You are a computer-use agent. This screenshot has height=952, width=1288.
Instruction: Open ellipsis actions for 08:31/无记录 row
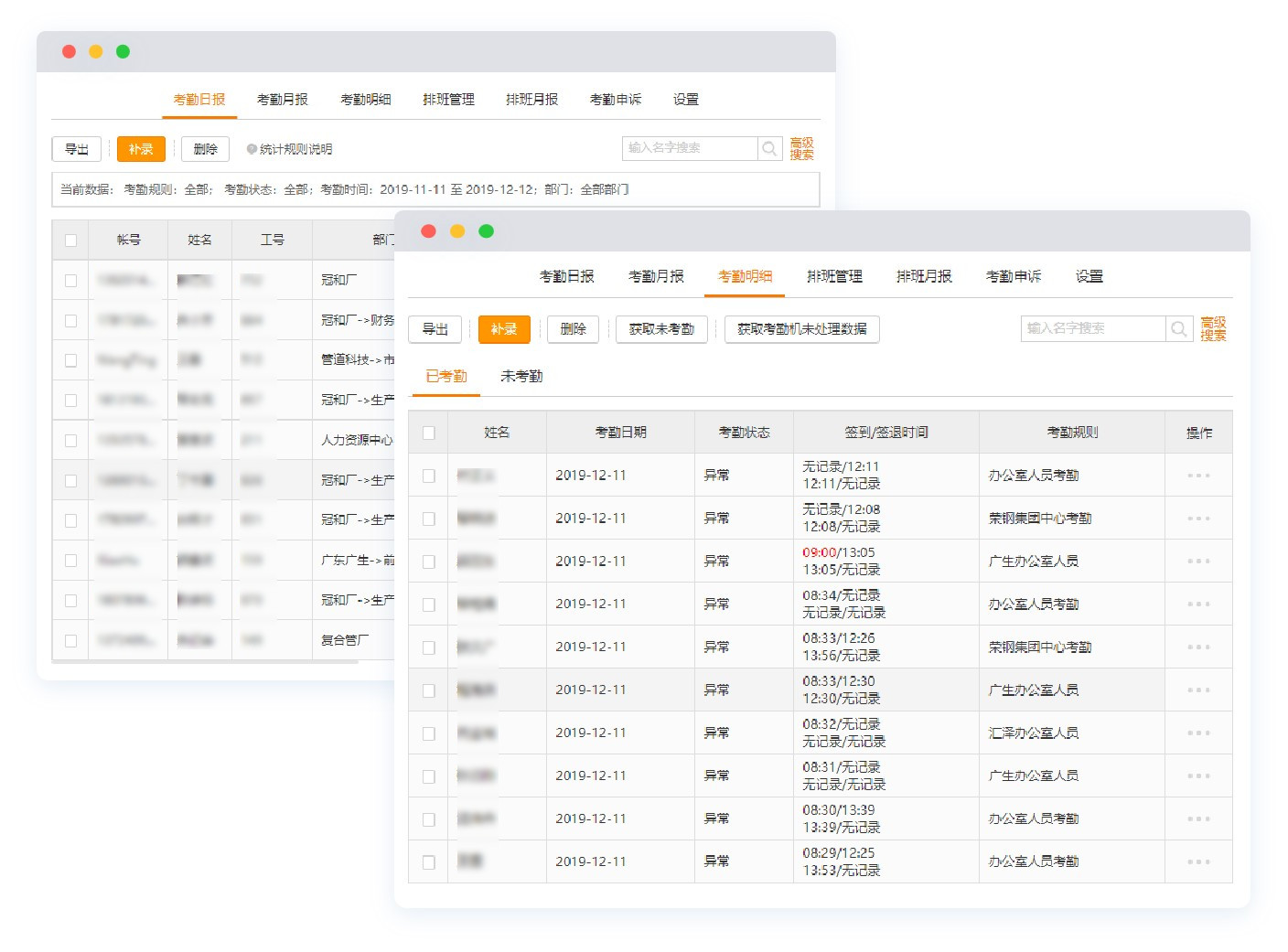tap(1198, 776)
